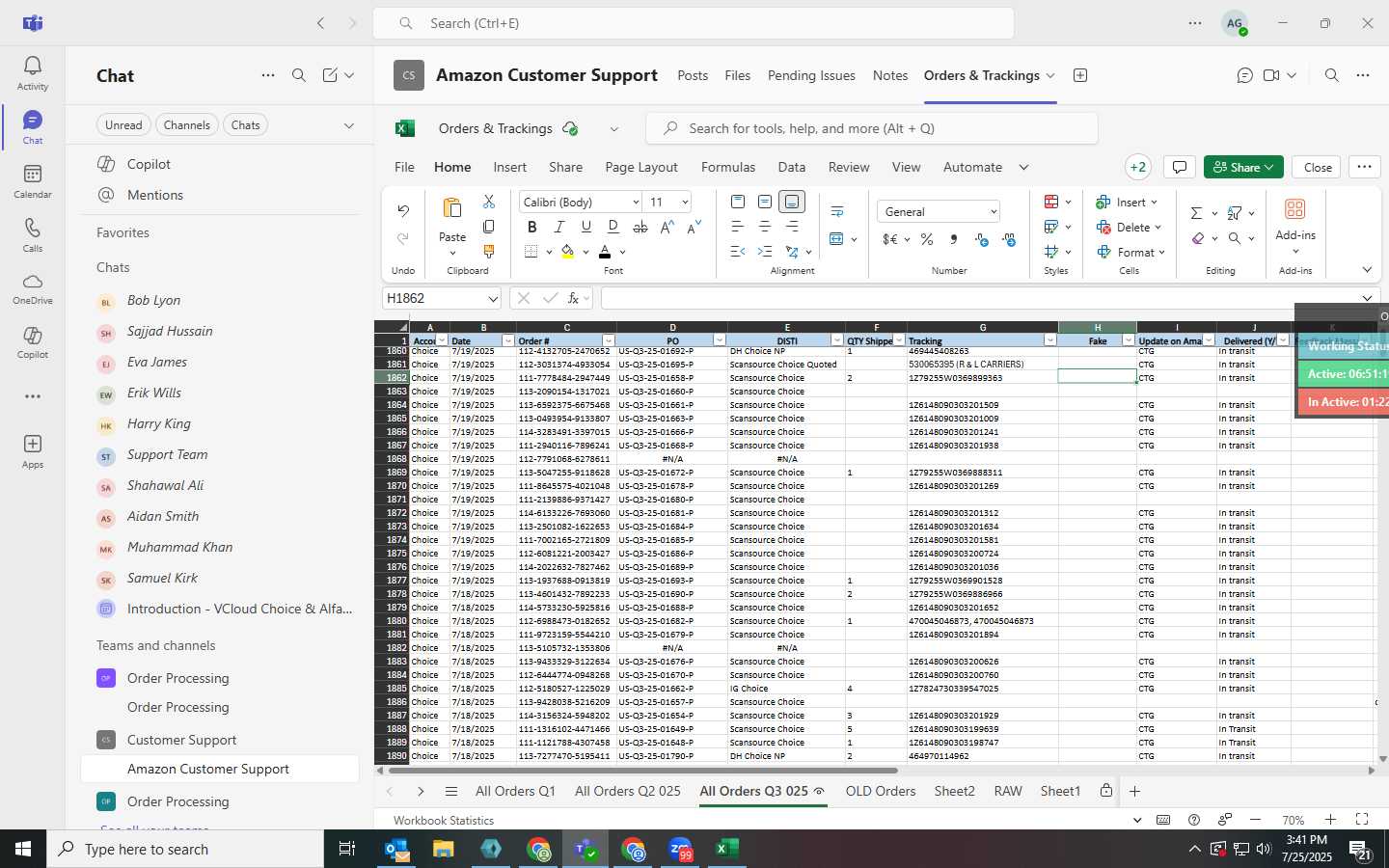Select the Format Painter brush
The width and height of the screenshot is (1389, 868).
[x=489, y=252]
